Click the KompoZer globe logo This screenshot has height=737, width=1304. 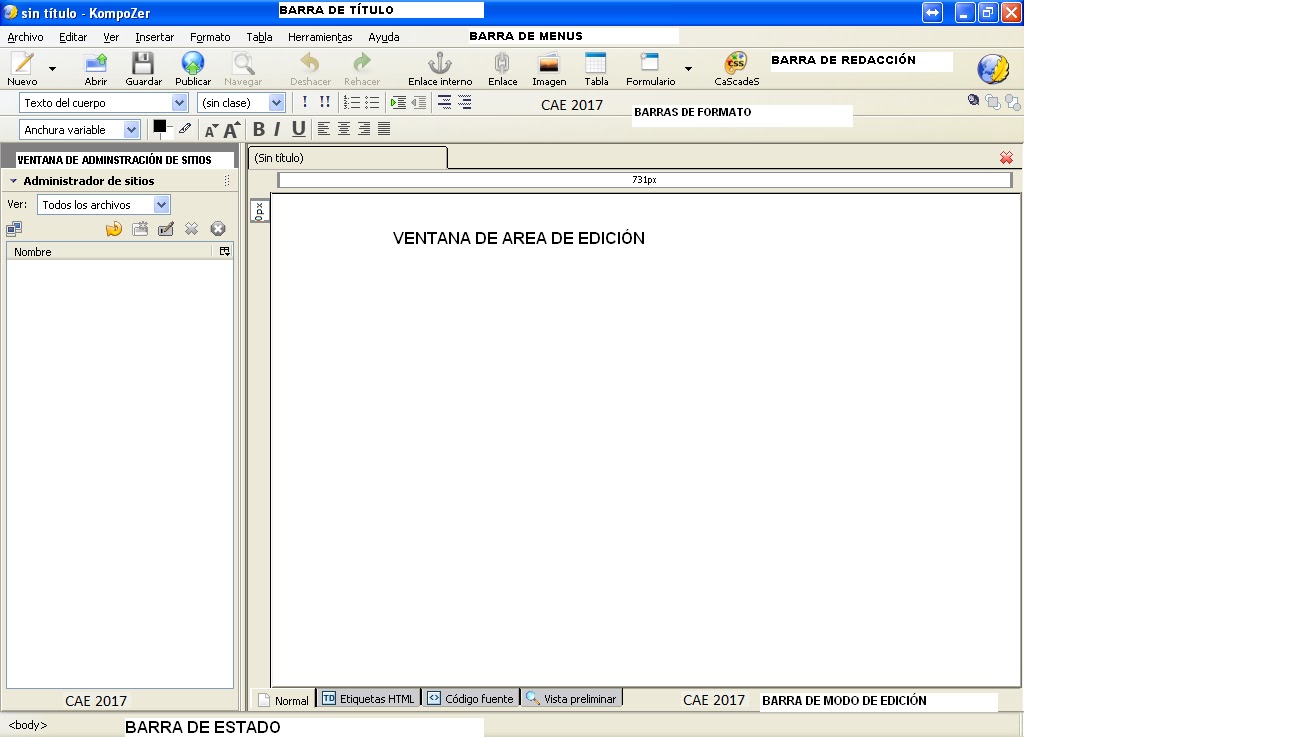pyautogui.click(x=993, y=69)
